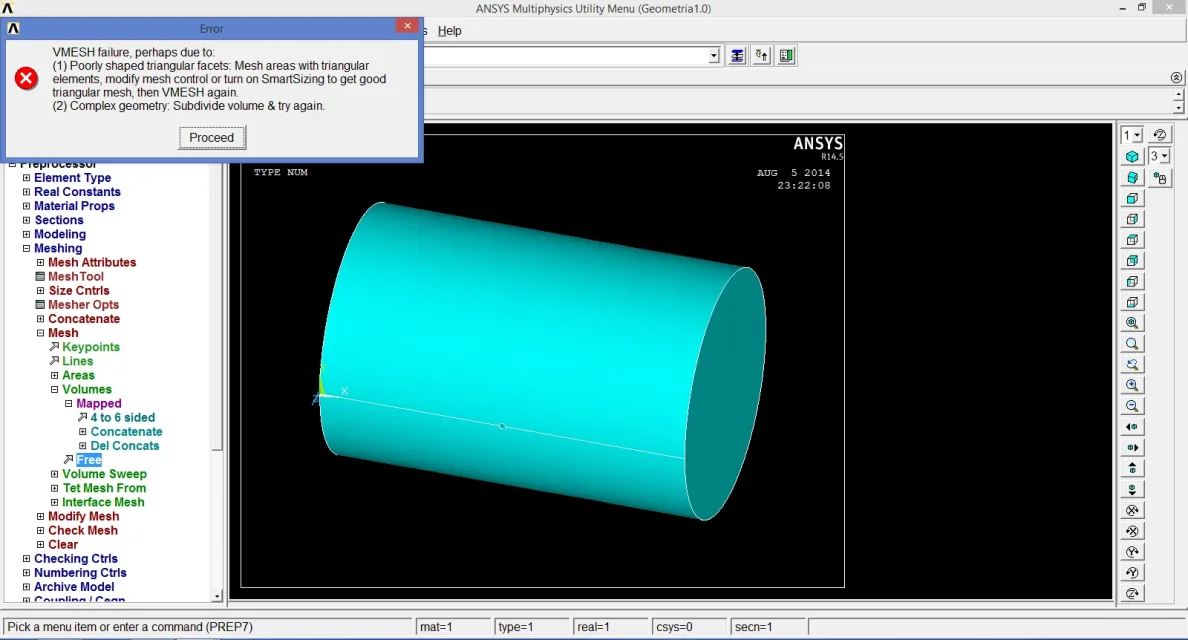Screen dimensions: 1188x640
Task: Expand the Modeling node
Action: (27, 235)
